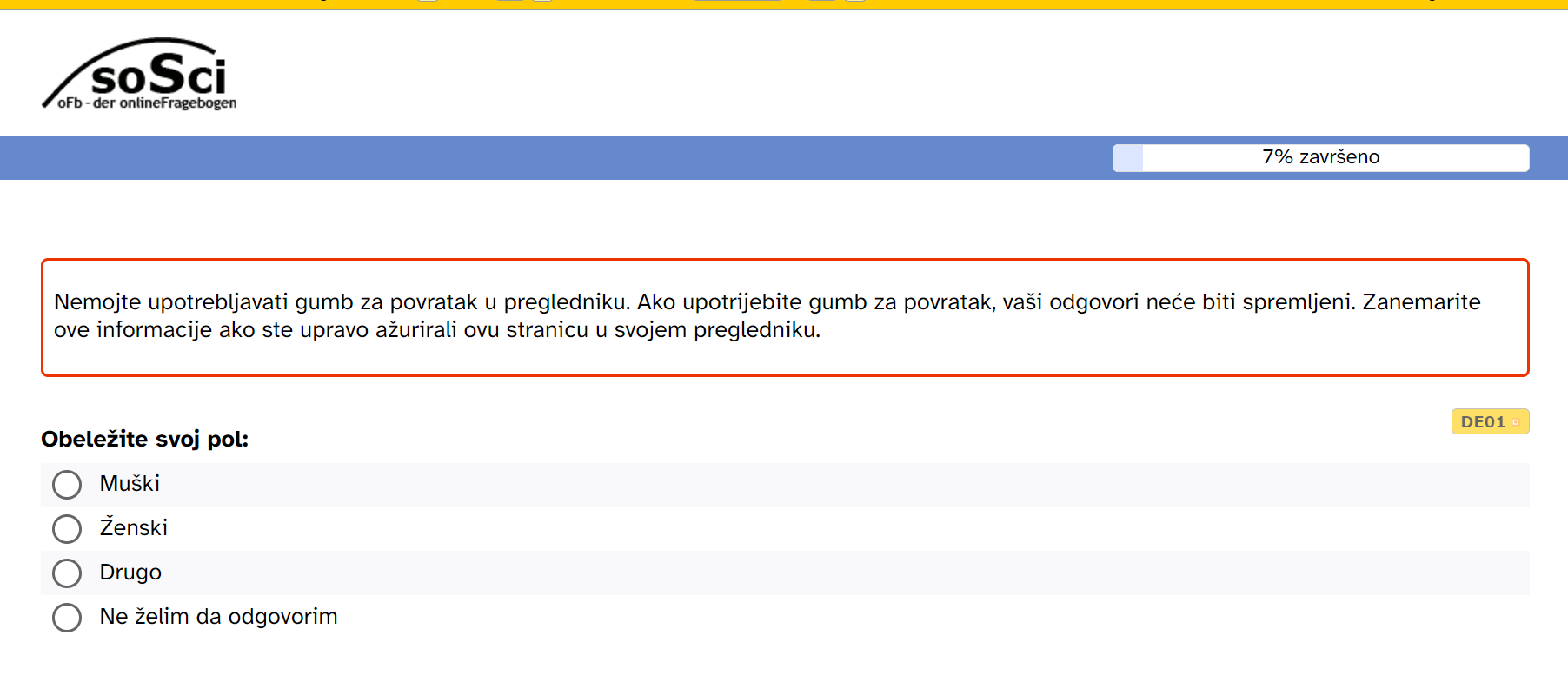
Task: Select the Muški radio button
Action: pos(67,485)
